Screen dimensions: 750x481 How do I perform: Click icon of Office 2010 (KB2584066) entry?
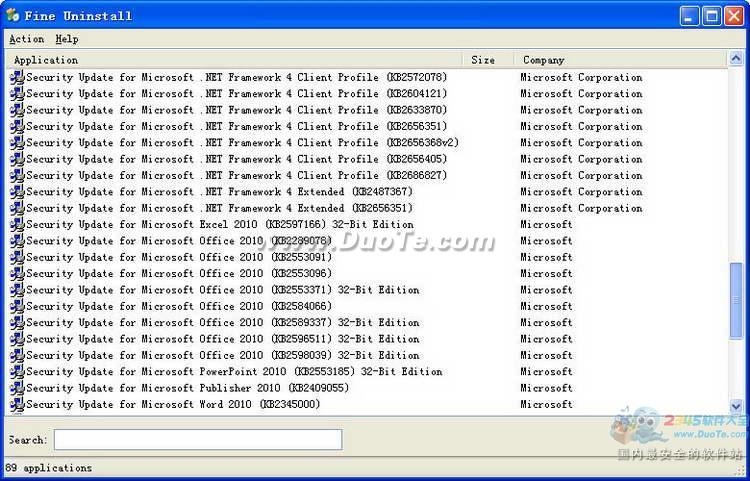[17, 306]
